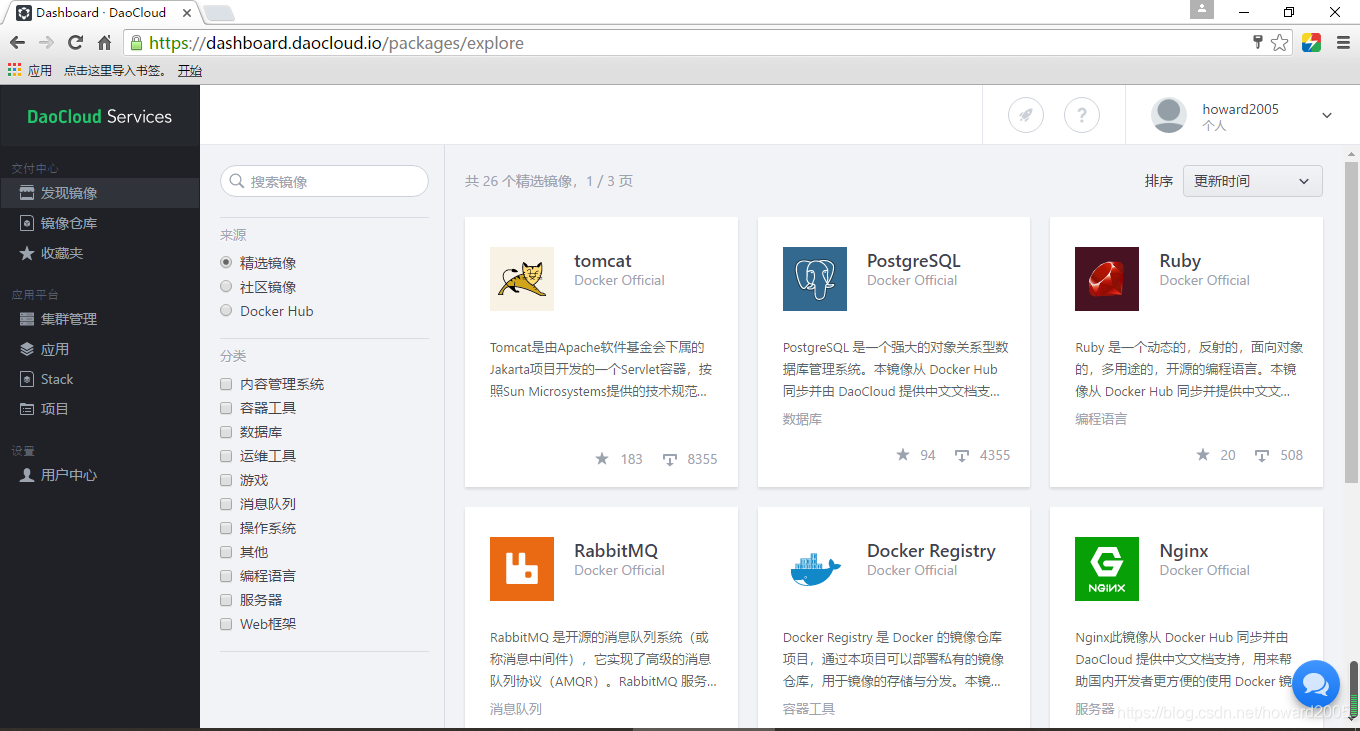Click the saved password key icon
The height and width of the screenshot is (731, 1360).
click(x=1258, y=43)
